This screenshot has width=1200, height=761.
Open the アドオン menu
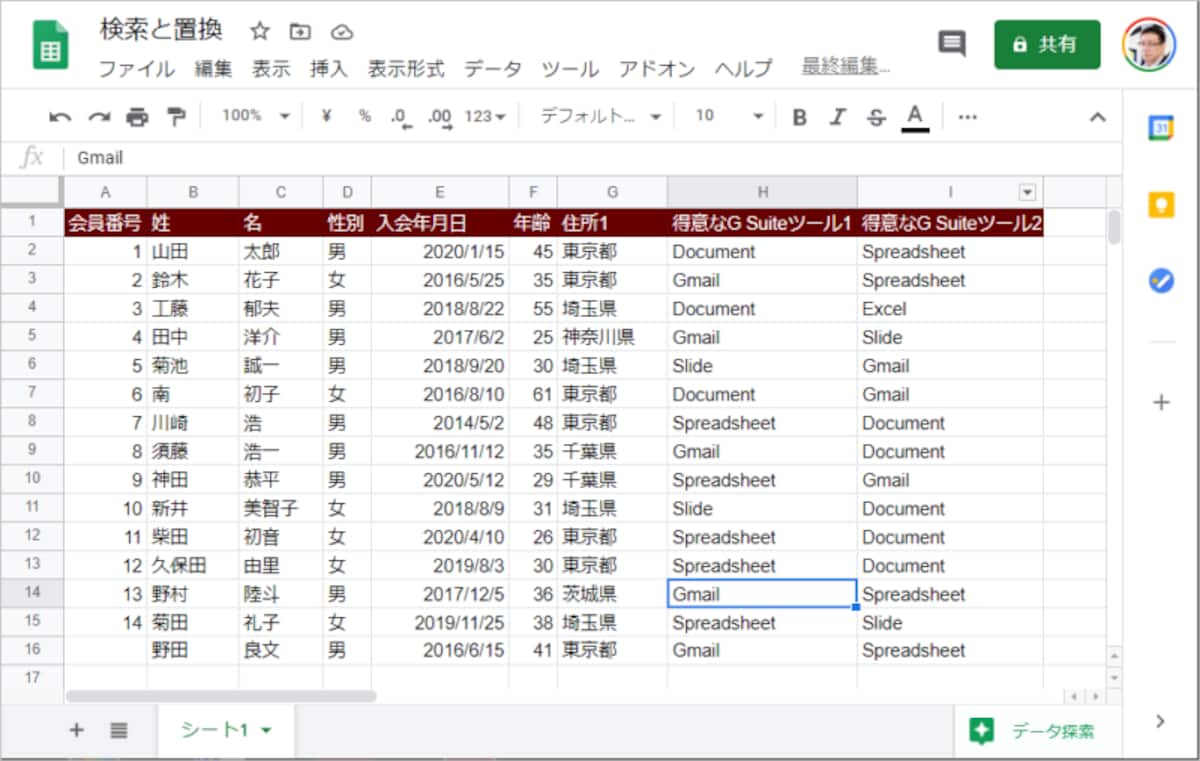coord(657,69)
